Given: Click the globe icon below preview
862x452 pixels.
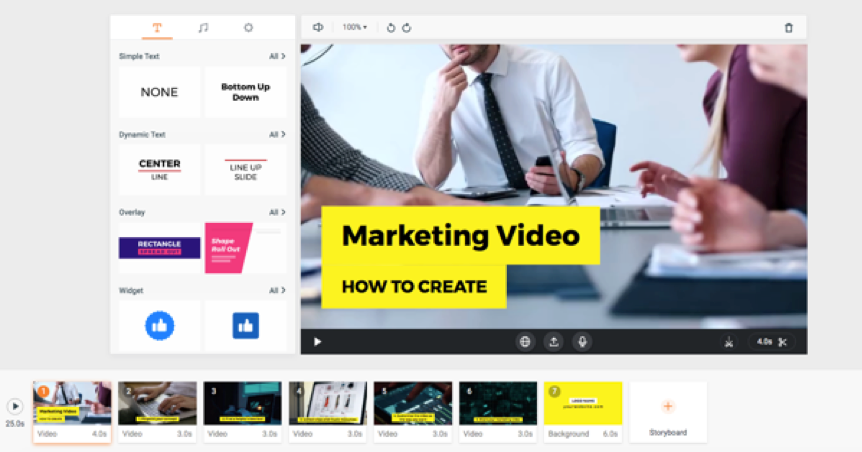Looking at the screenshot, I should pyautogui.click(x=525, y=342).
